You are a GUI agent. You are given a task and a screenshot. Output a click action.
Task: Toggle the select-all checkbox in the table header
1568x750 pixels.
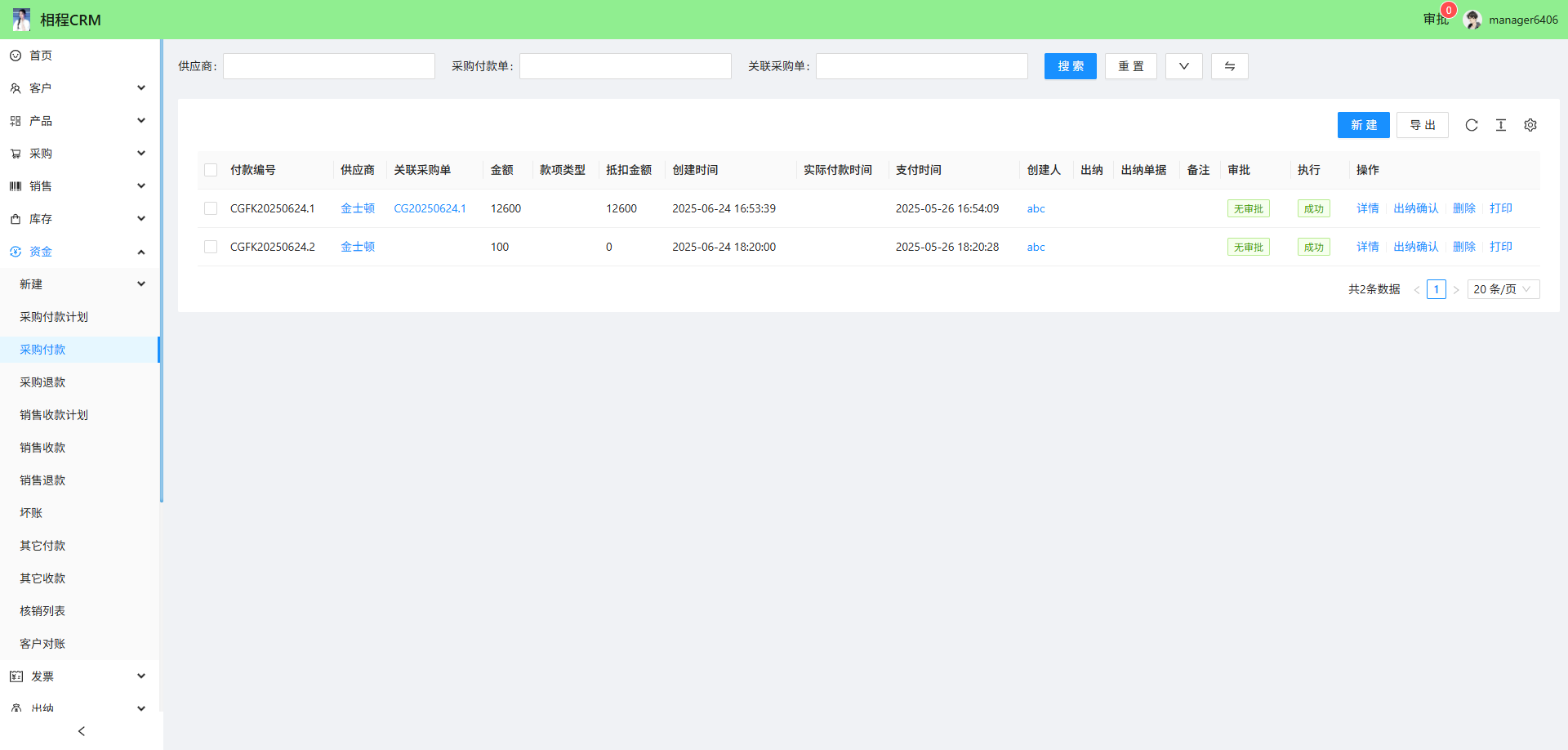coord(211,170)
